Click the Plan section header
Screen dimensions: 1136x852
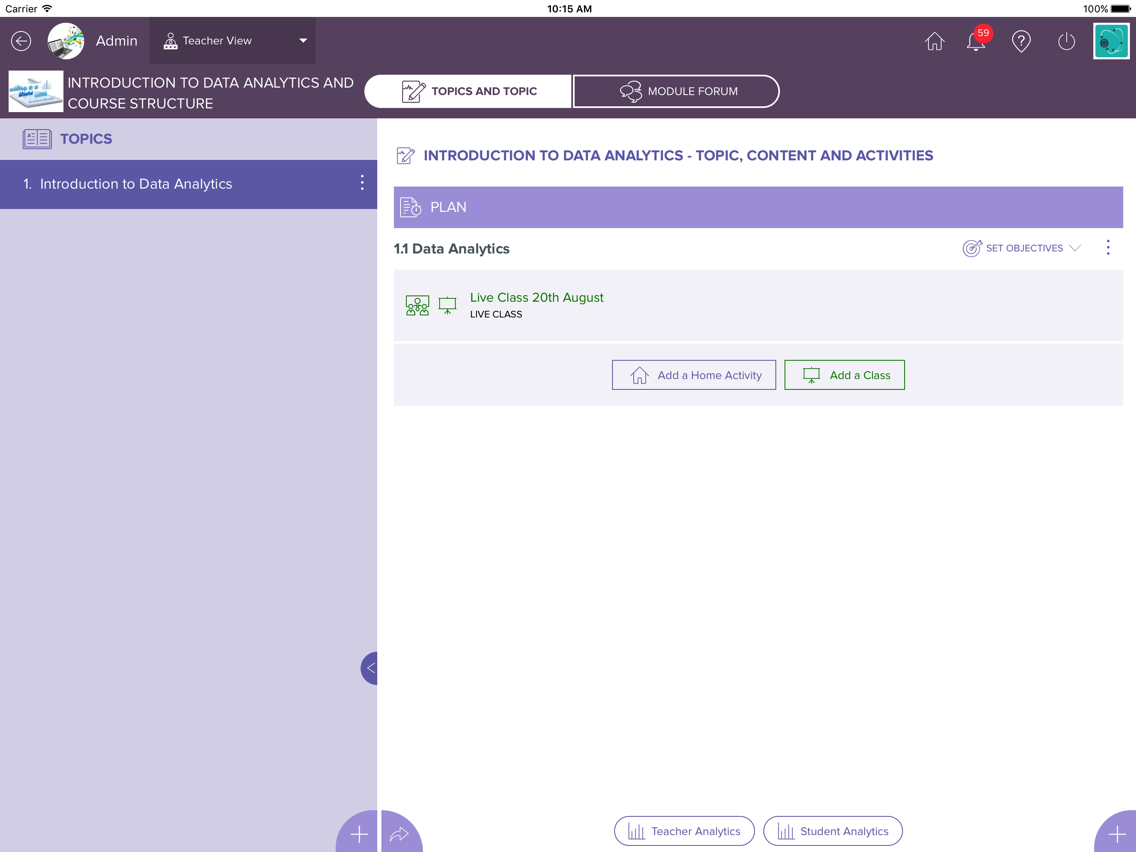point(758,207)
